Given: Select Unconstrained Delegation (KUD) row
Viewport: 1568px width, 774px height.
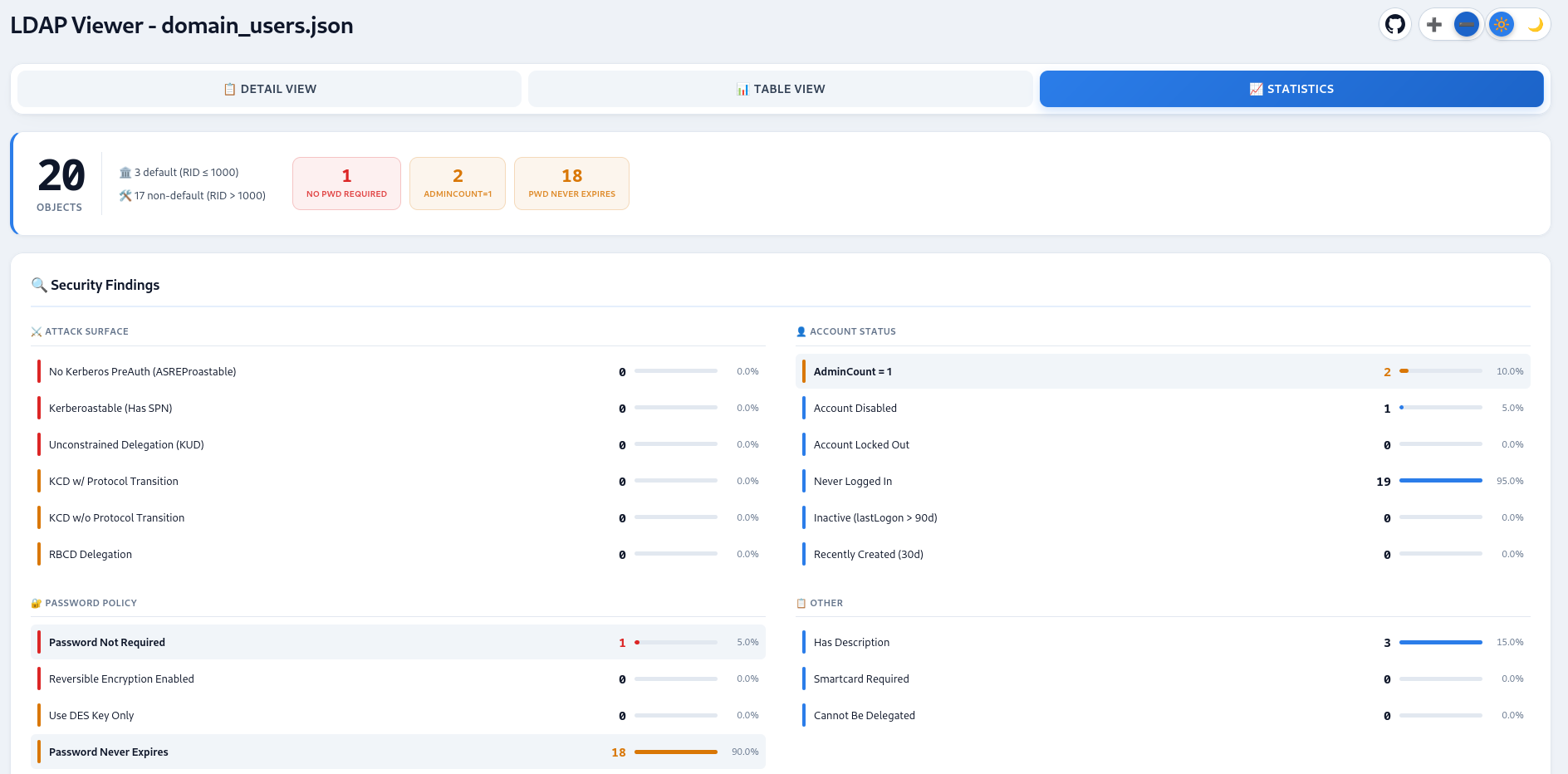Looking at the screenshot, I should tap(398, 444).
